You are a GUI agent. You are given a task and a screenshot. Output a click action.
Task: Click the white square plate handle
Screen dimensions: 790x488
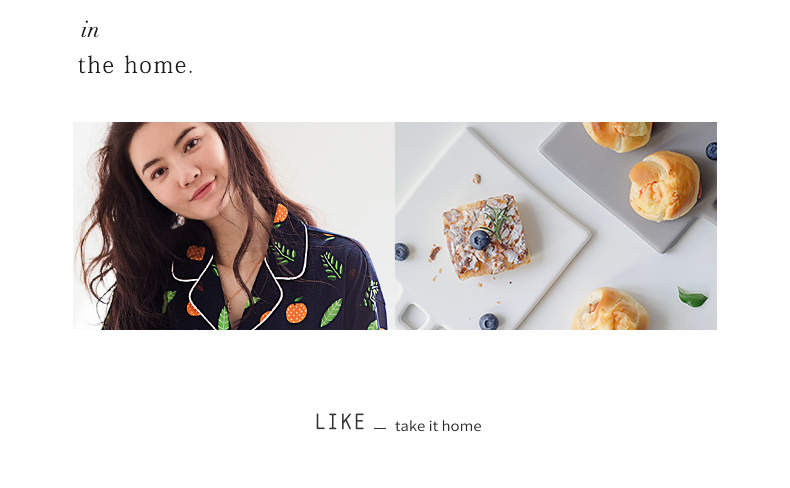point(414,316)
